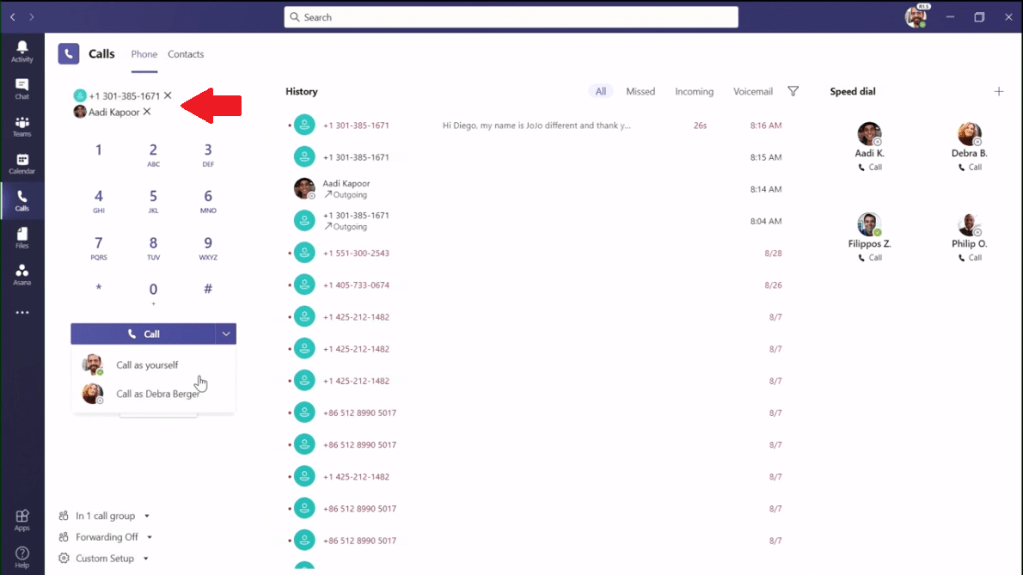Open the Calendar sidebar icon

22,164
